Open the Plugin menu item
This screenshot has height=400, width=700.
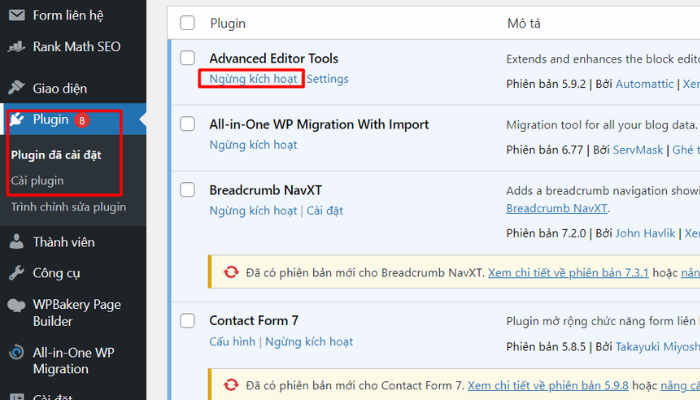tap(50, 120)
